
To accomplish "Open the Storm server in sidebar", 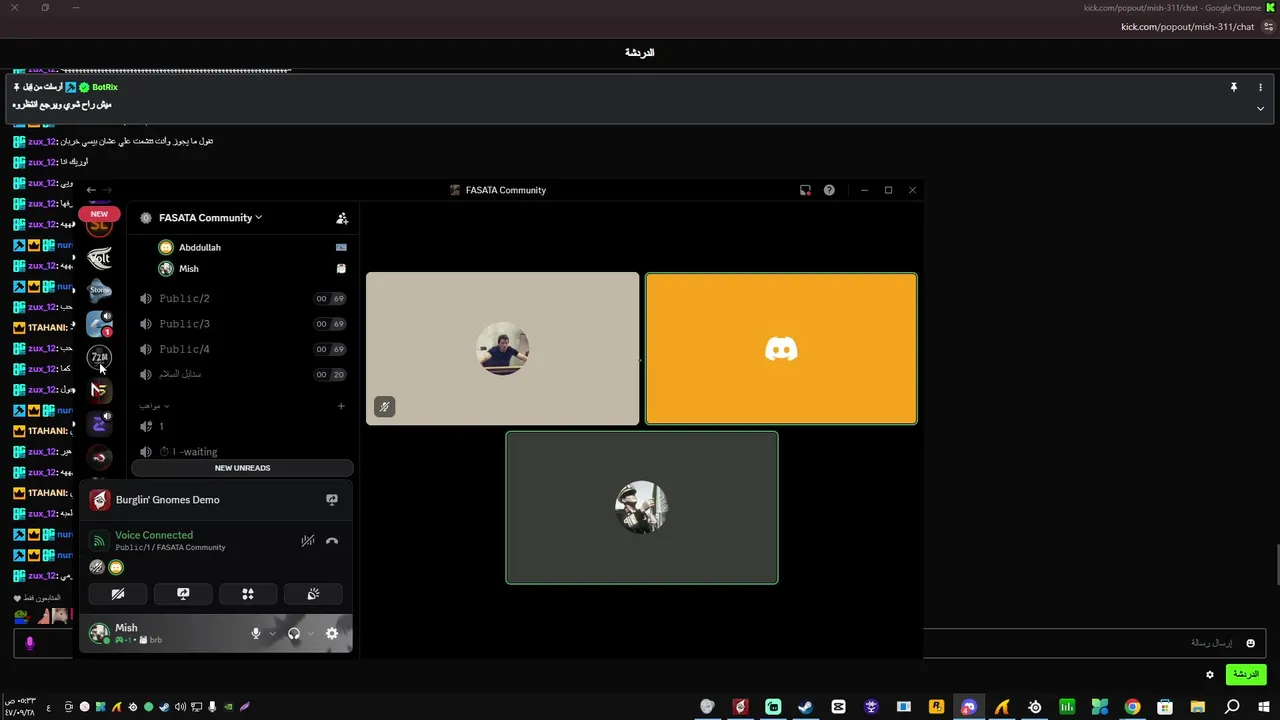I will [x=99, y=291].
